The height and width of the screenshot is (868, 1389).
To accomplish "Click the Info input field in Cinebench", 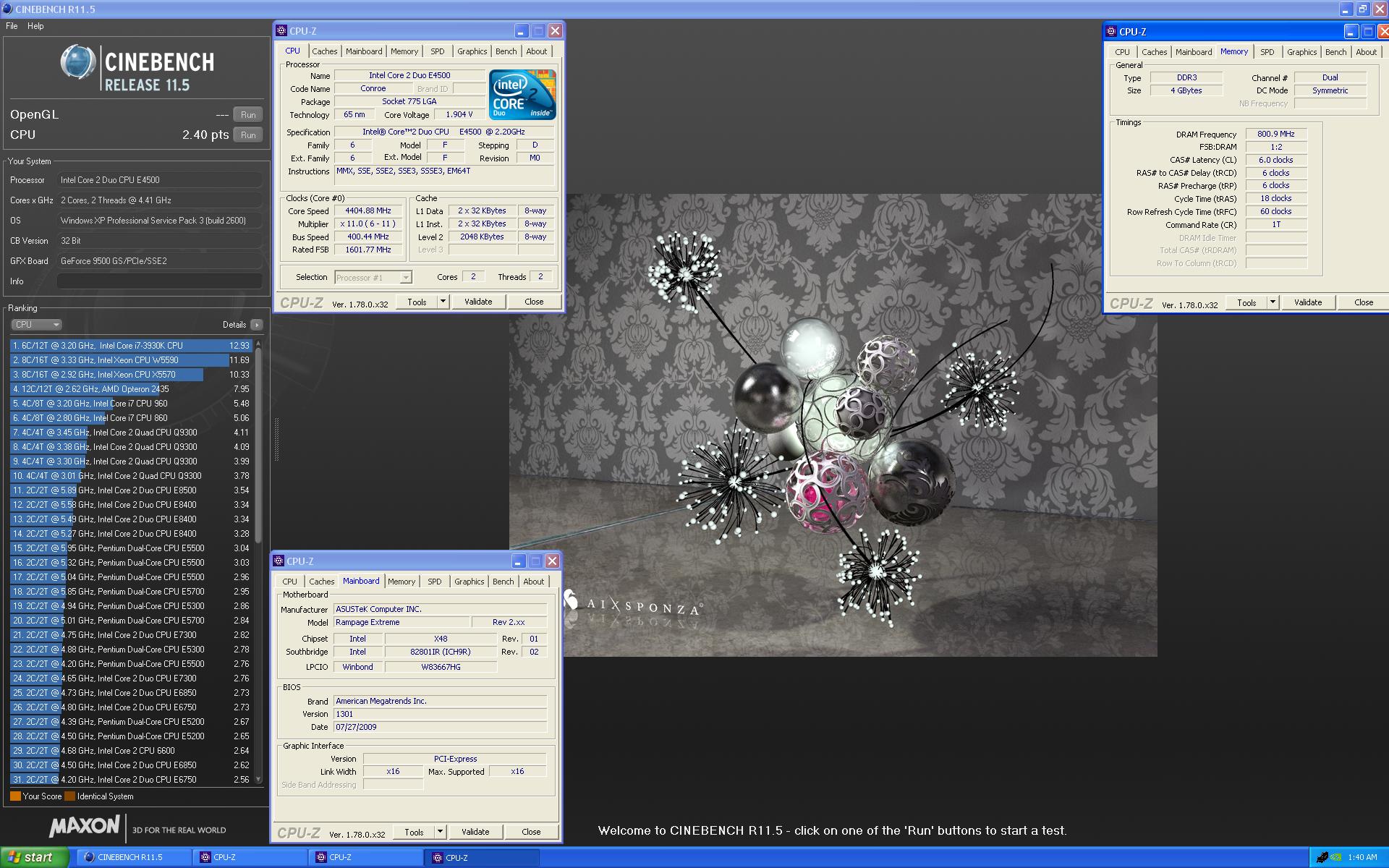I will click(x=160, y=281).
